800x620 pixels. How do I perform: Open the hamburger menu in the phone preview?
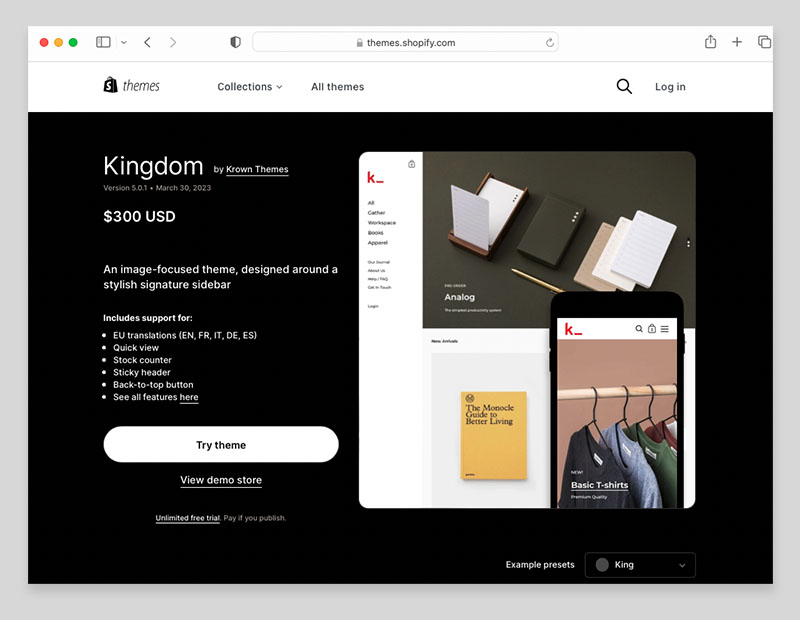pyautogui.click(x=665, y=329)
